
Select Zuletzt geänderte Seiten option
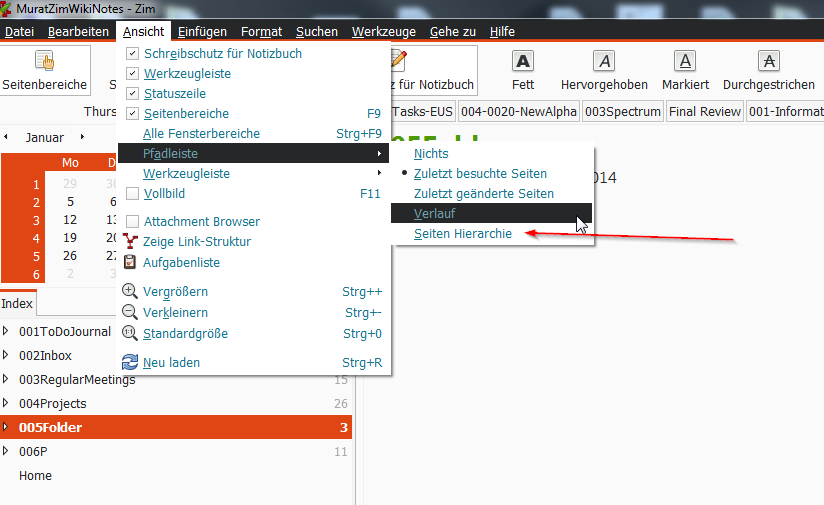point(483,193)
